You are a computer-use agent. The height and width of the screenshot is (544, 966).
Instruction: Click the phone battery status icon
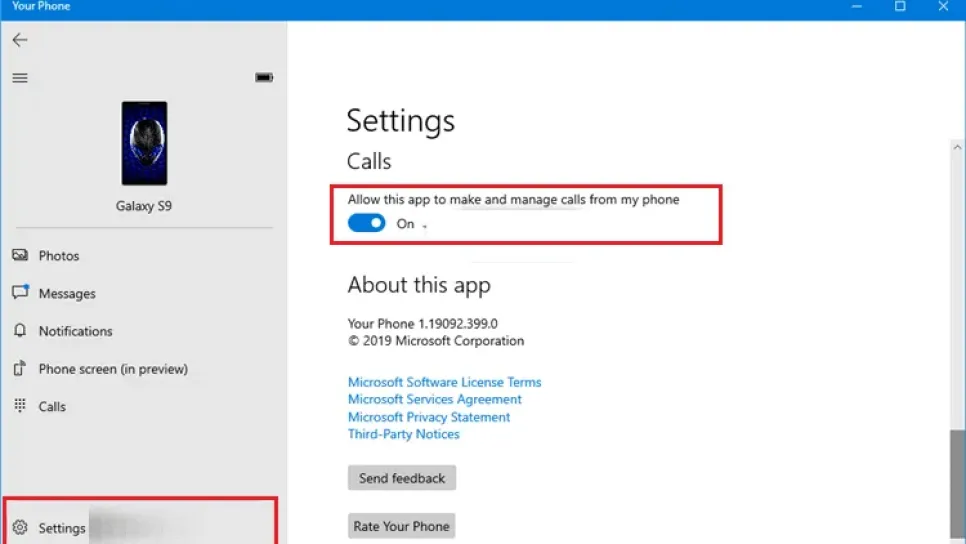264,78
